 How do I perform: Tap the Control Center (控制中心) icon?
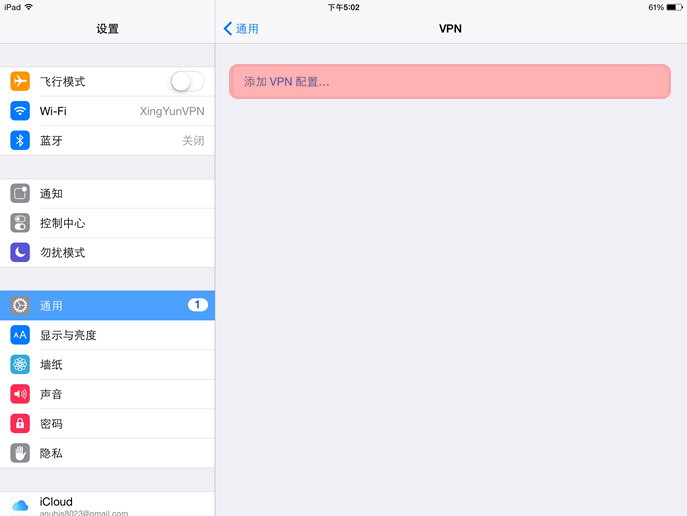[x=20, y=223]
